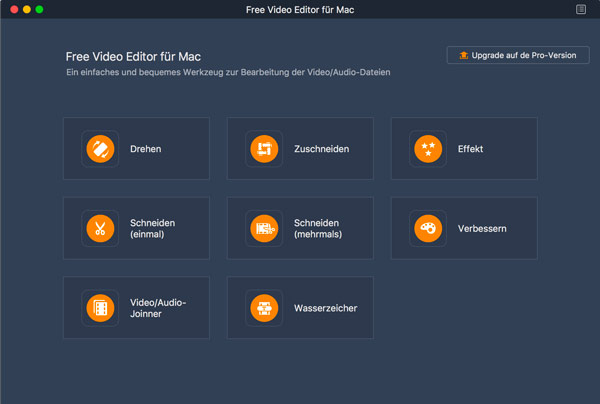
Task: Click the Schneiden (mehrmals) film-cut icon
Action: click(264, 228)
